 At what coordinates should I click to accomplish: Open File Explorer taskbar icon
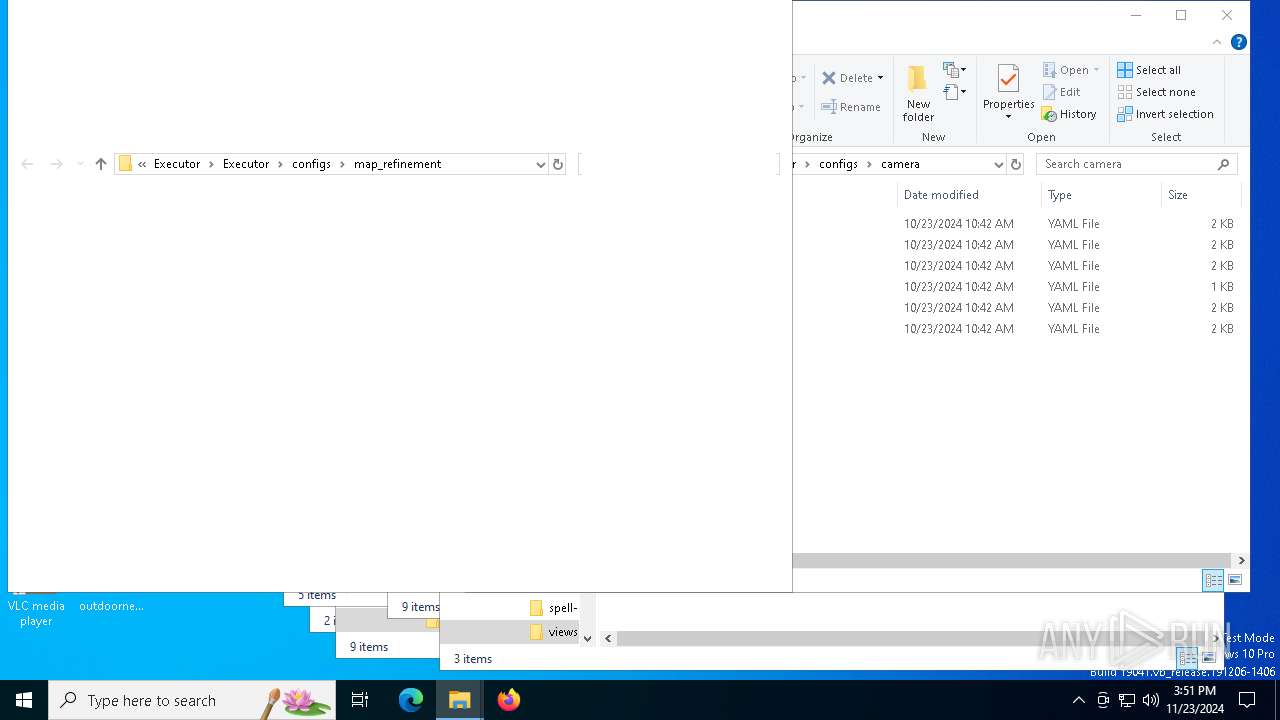(x=460, y=700)
